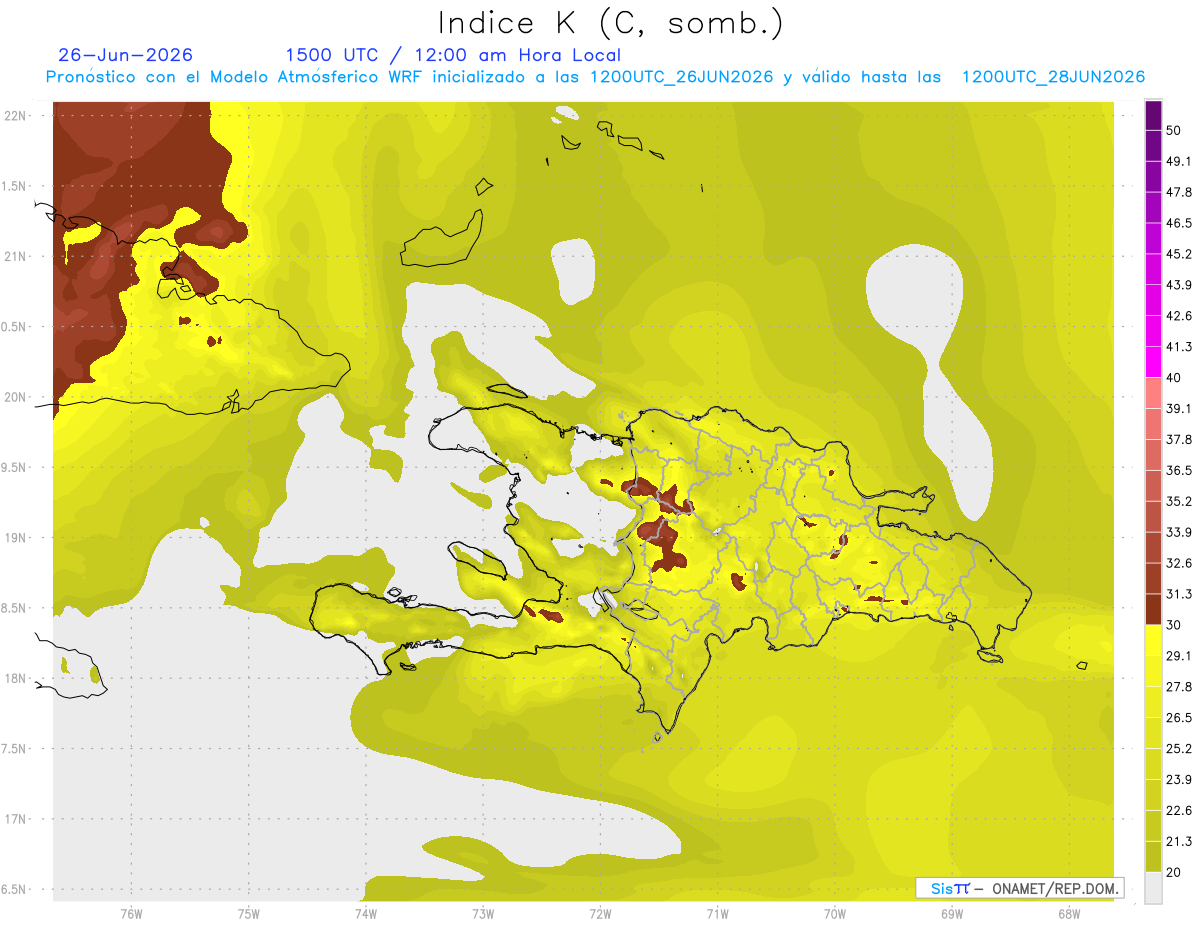1200x927 pixels.
Task: Click the '19N' latitude axis label
Action: point(16,538)
